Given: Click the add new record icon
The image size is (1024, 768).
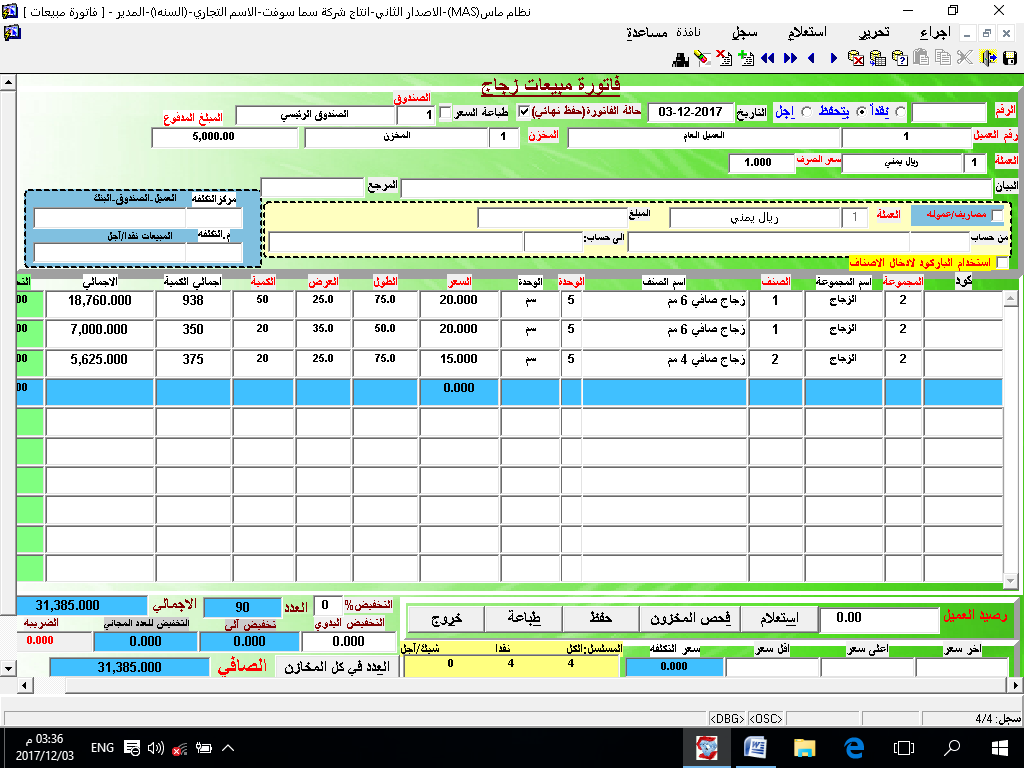Looking at the screenshot, I should click(745, 58).
